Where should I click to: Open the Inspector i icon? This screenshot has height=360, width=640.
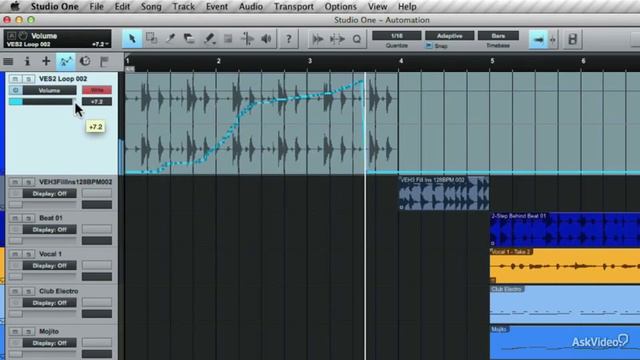point(27,62)
